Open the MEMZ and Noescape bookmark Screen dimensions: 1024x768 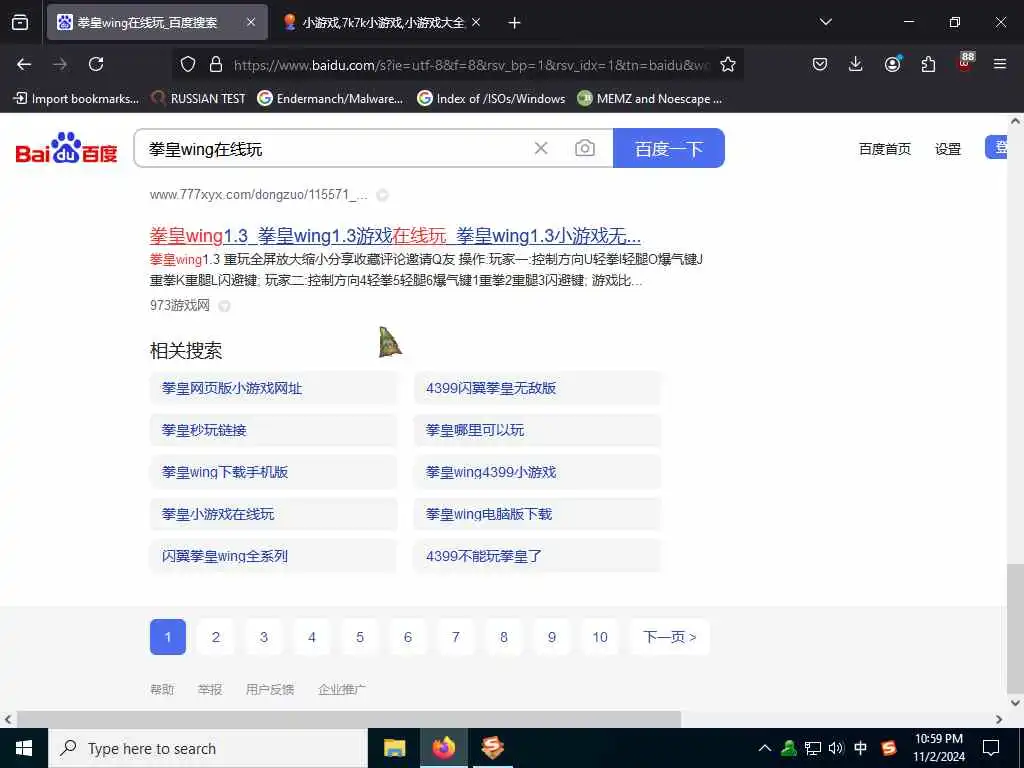[x=650, y=99]
